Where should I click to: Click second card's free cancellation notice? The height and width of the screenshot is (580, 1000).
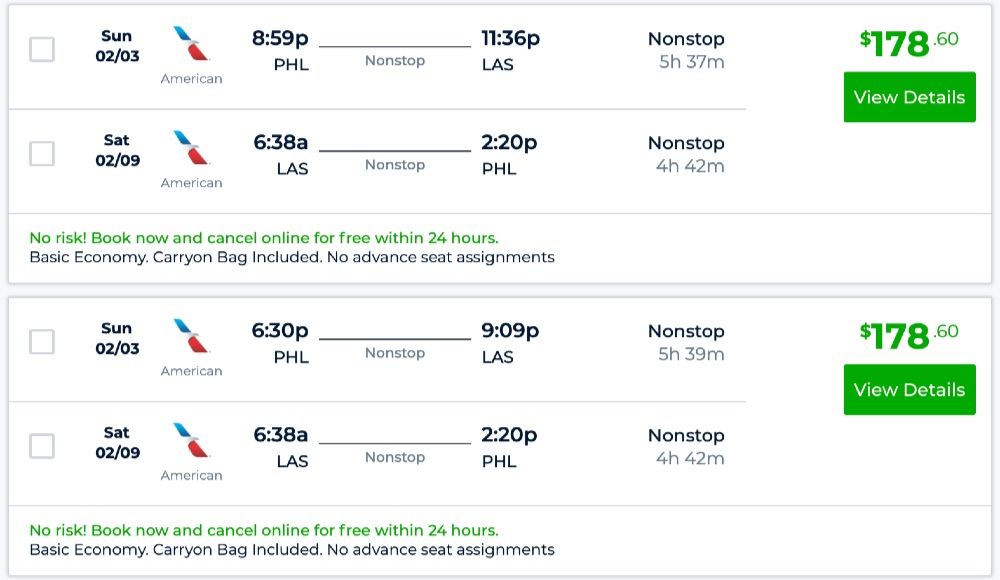pos(264,530)
